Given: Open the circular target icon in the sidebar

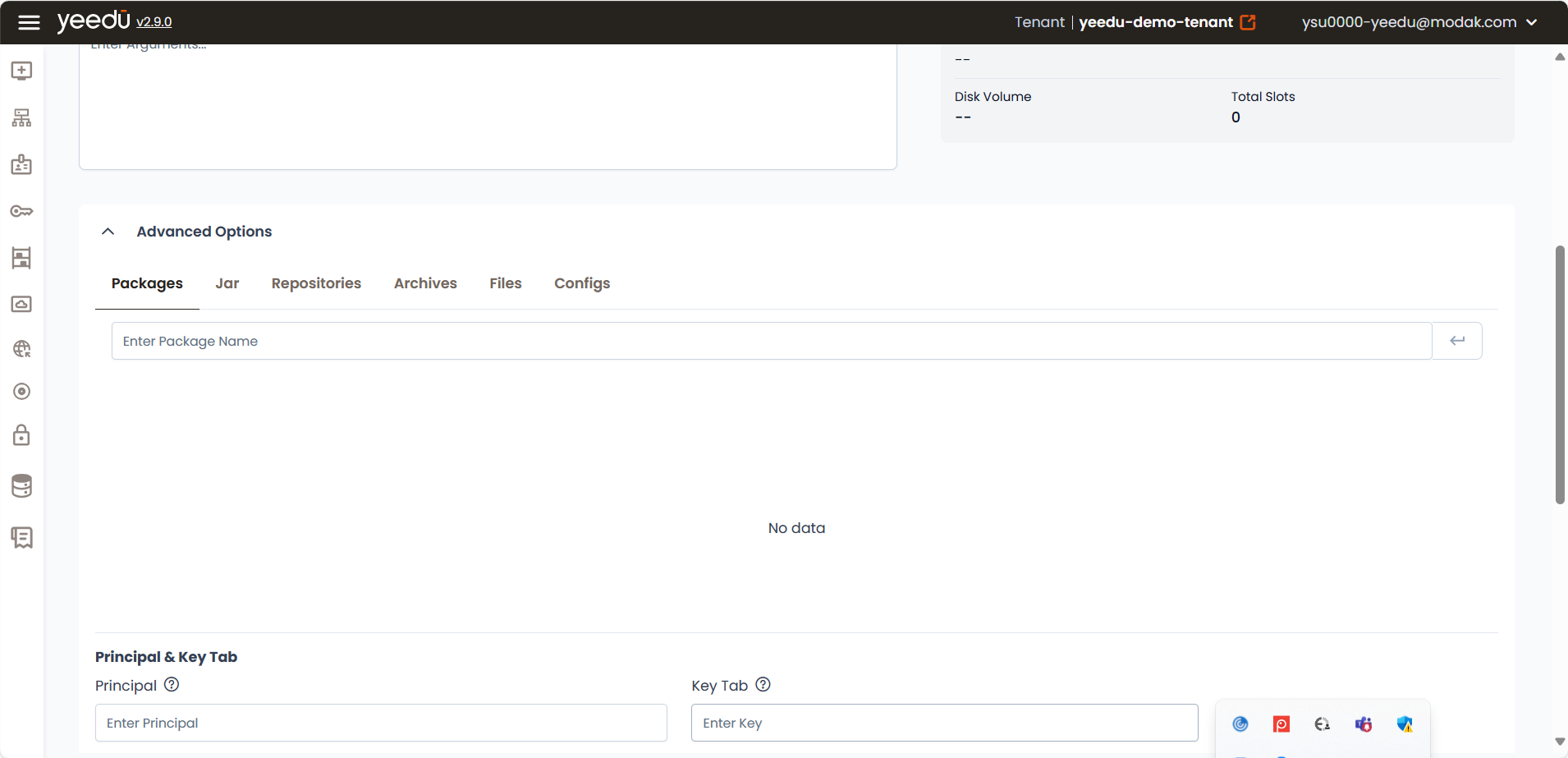Looking at the screenshot, I should tap(22, 392).
